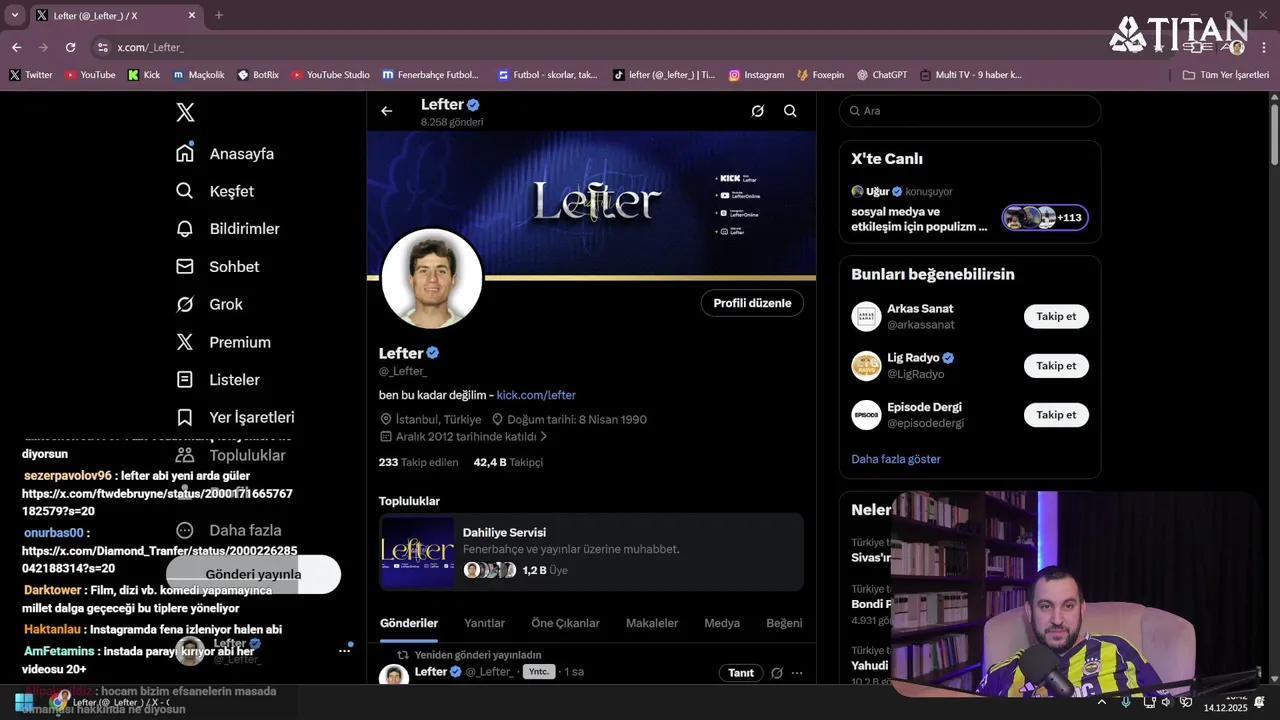The image size is (1280, 720).
Task: Reload the page with refresh icon
Action: 70,47
